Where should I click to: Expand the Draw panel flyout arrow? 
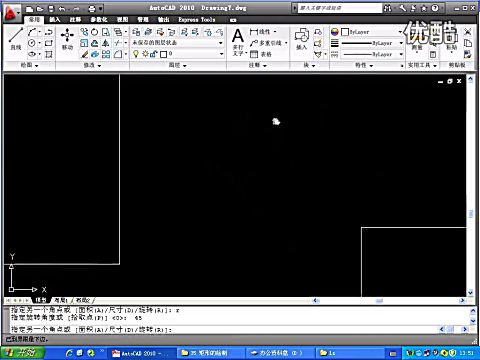click(36, 66)
